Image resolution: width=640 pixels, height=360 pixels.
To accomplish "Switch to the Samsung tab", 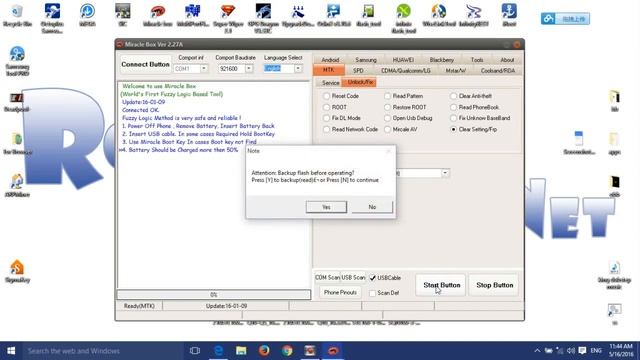I will (366, 60).
